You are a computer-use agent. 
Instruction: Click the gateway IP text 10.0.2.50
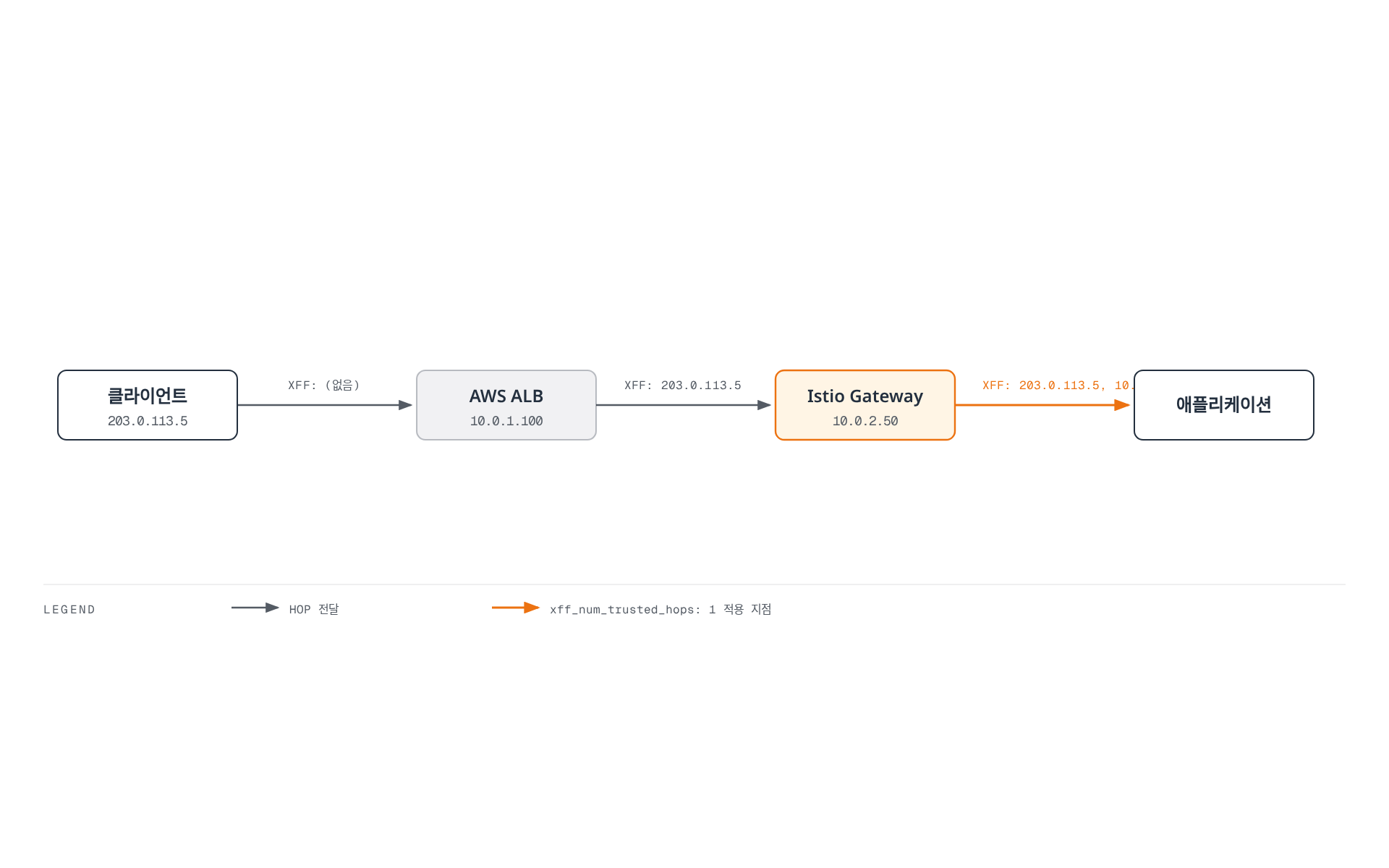click(865, 421)
